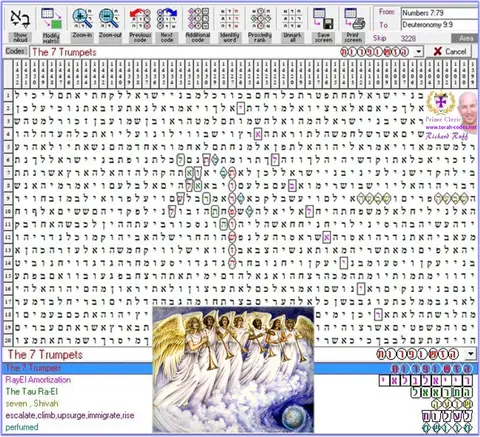Click matrix row number 10

(x=8, y=211)
